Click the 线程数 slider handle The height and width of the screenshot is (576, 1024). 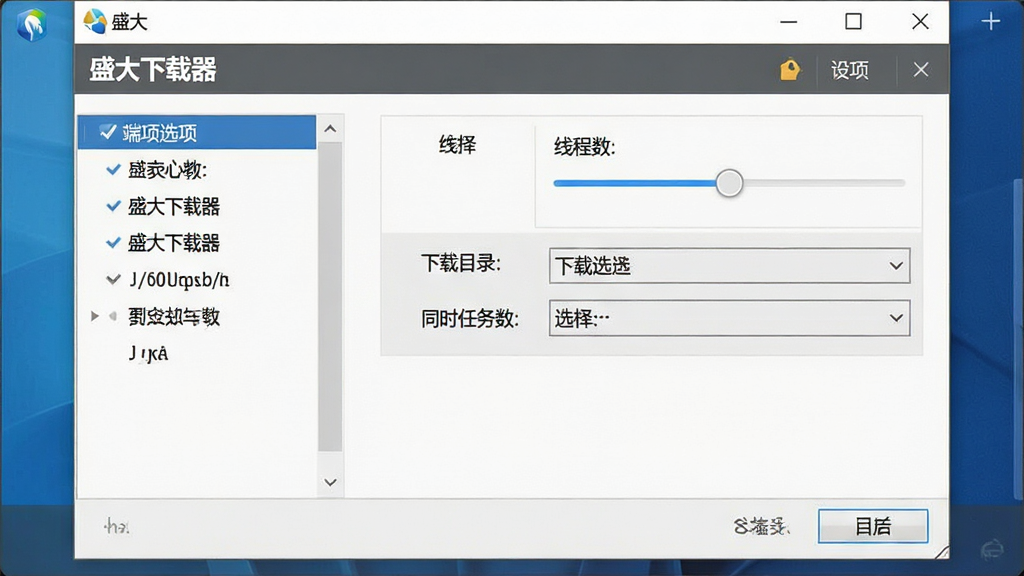729,183
